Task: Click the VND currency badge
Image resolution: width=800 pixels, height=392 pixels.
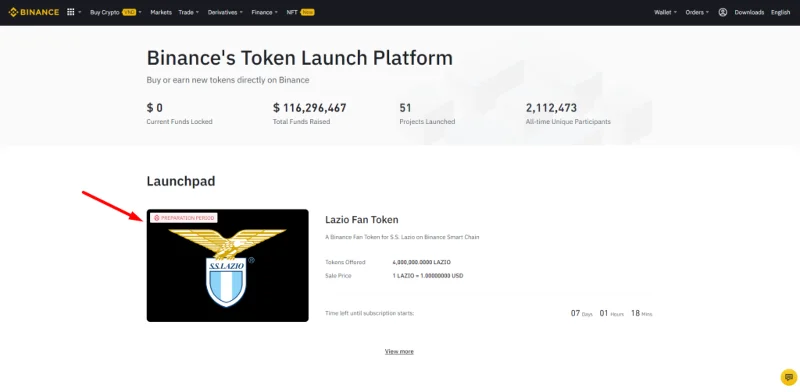Action: (129, 12)
